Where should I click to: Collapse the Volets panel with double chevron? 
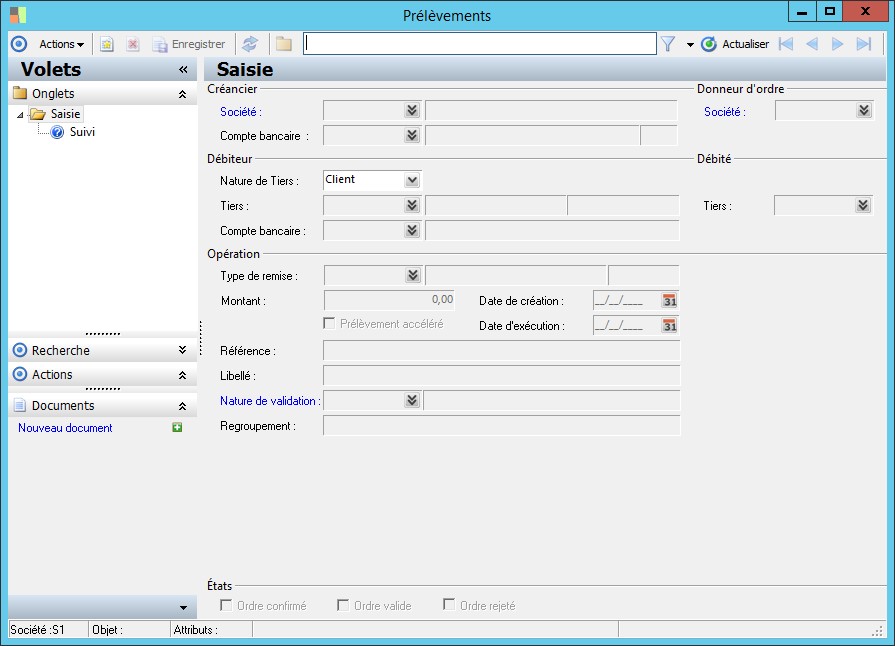183,70
